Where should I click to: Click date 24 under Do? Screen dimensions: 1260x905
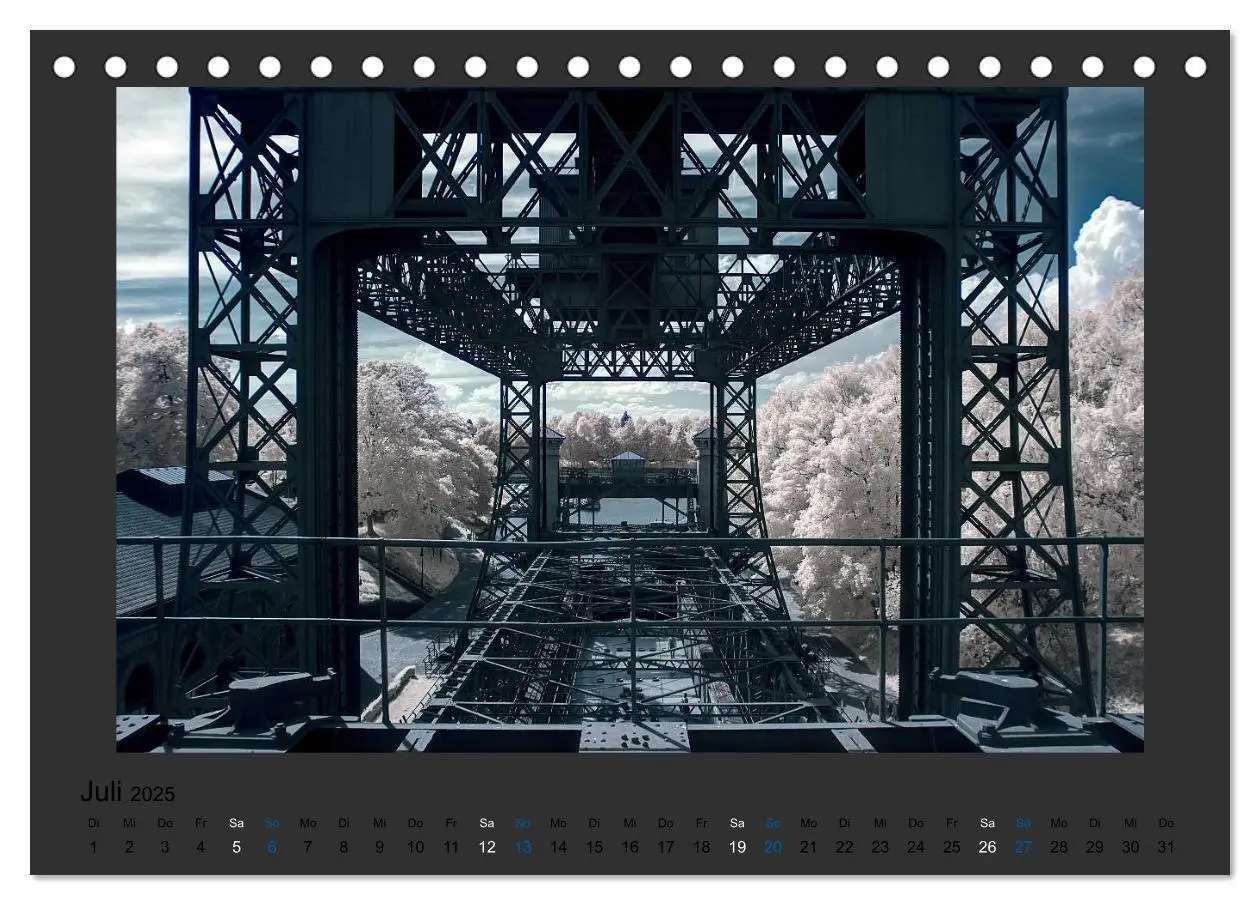point(916,847)
